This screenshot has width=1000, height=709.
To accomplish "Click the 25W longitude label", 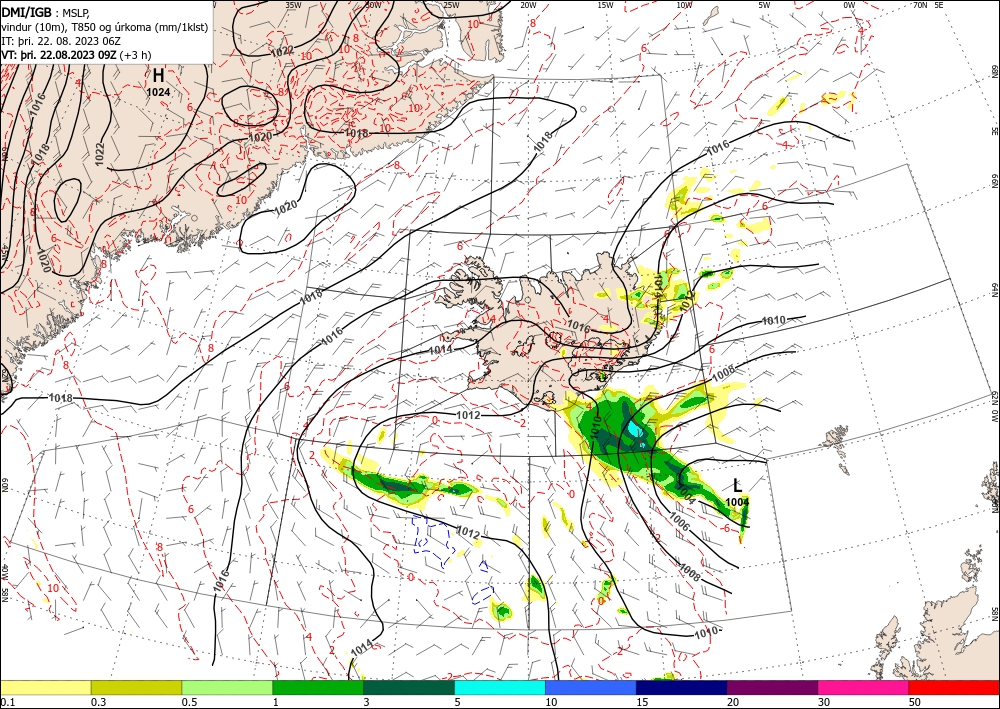I will [x=451, y=5].
